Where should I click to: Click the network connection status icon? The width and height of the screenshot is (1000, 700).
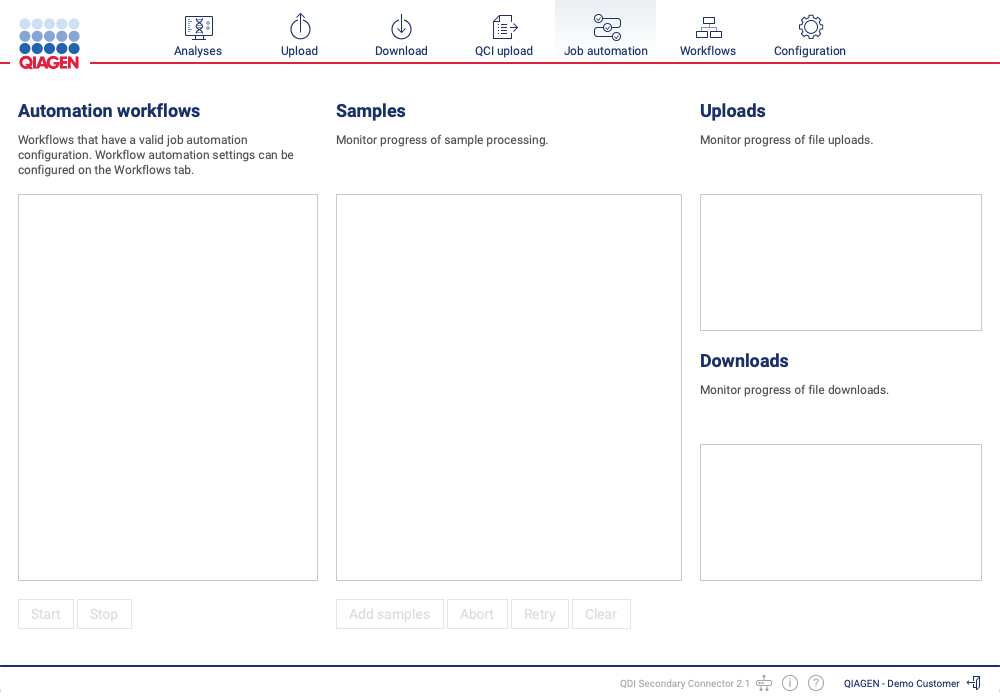coord(764,683)
